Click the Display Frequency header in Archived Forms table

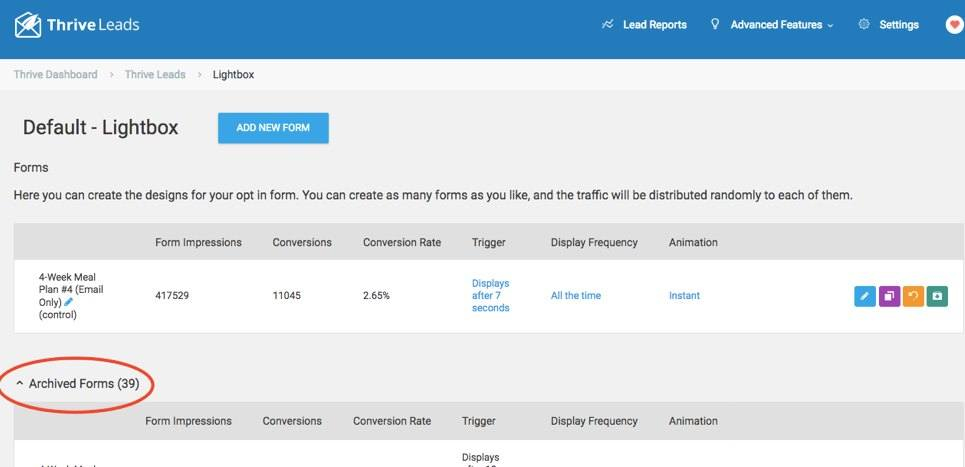click(x=594, y=421)
